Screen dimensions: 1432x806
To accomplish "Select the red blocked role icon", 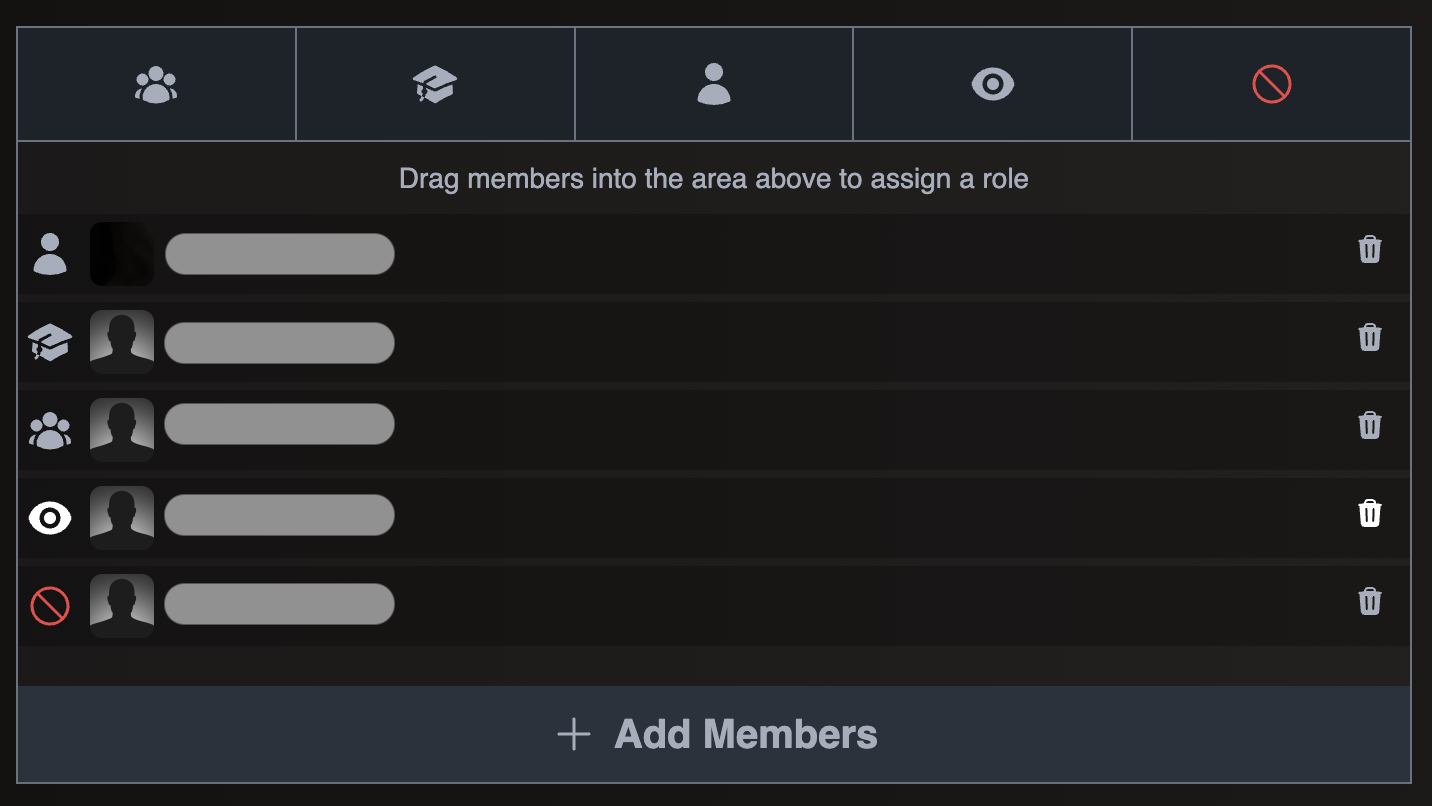I will (1271, 84).
